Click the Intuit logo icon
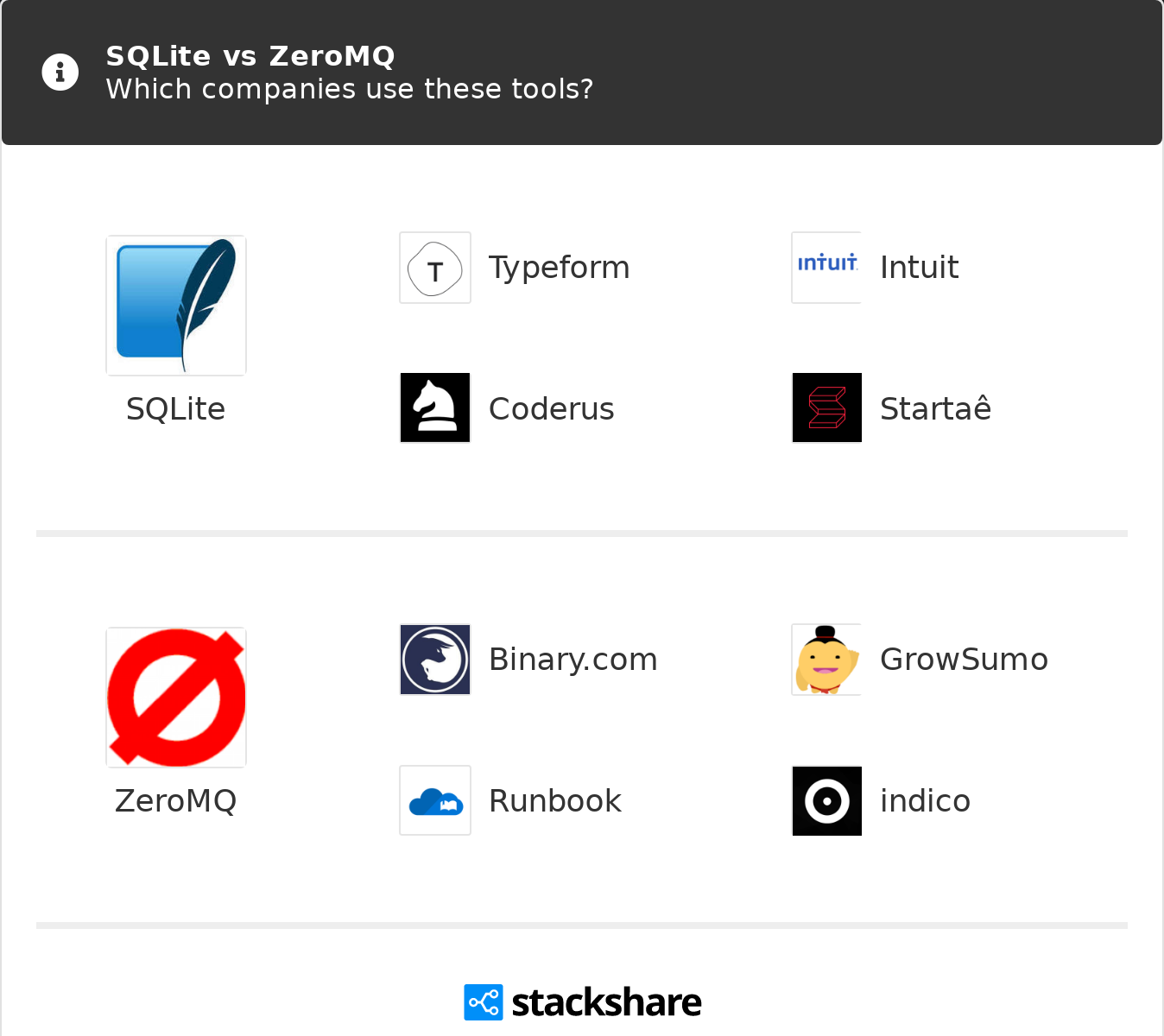Screen dimensions: 1164x1036 (826, 268)
